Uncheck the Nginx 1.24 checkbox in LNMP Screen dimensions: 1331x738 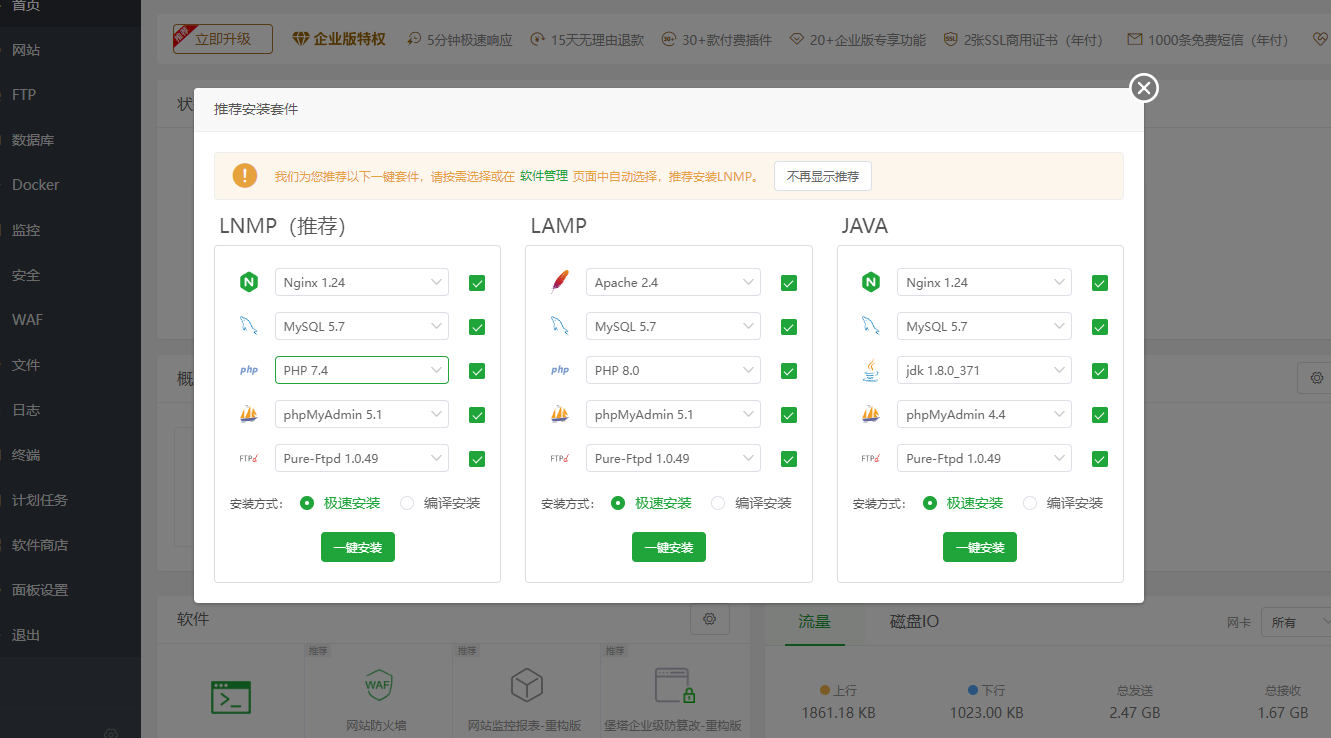click(x=477, y=283)
